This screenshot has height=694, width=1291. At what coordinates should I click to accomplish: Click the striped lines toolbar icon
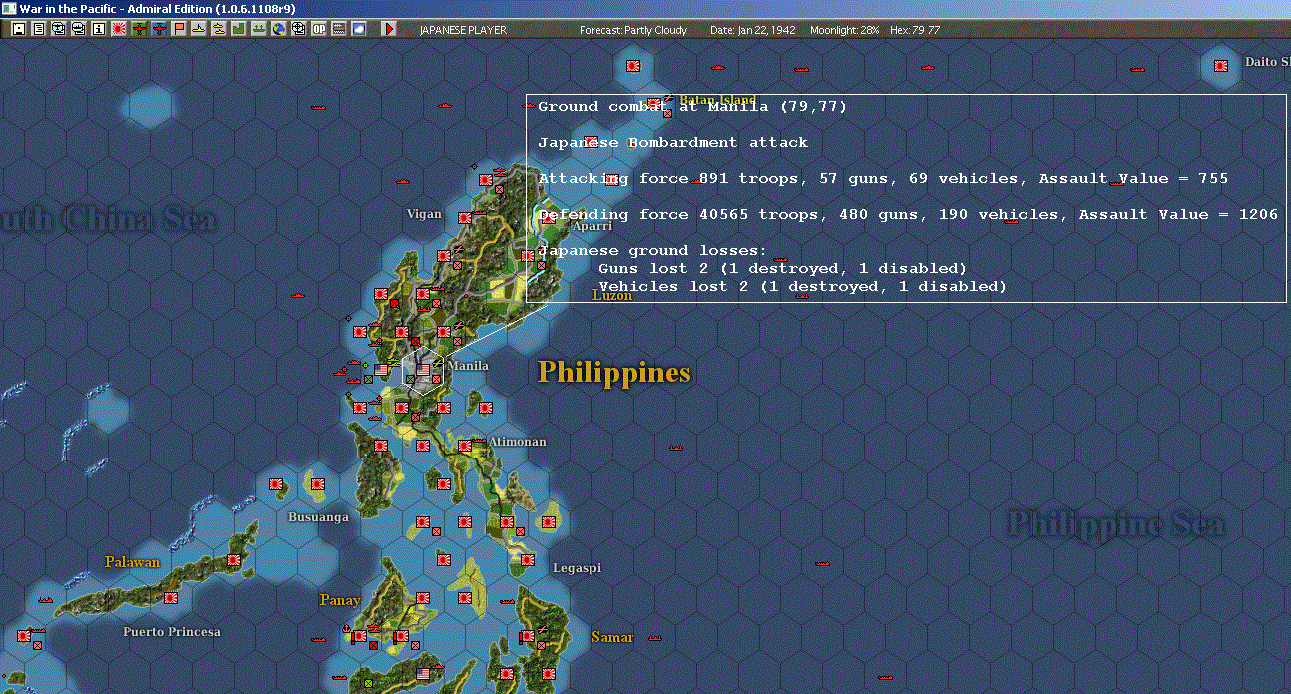(339, 29)
